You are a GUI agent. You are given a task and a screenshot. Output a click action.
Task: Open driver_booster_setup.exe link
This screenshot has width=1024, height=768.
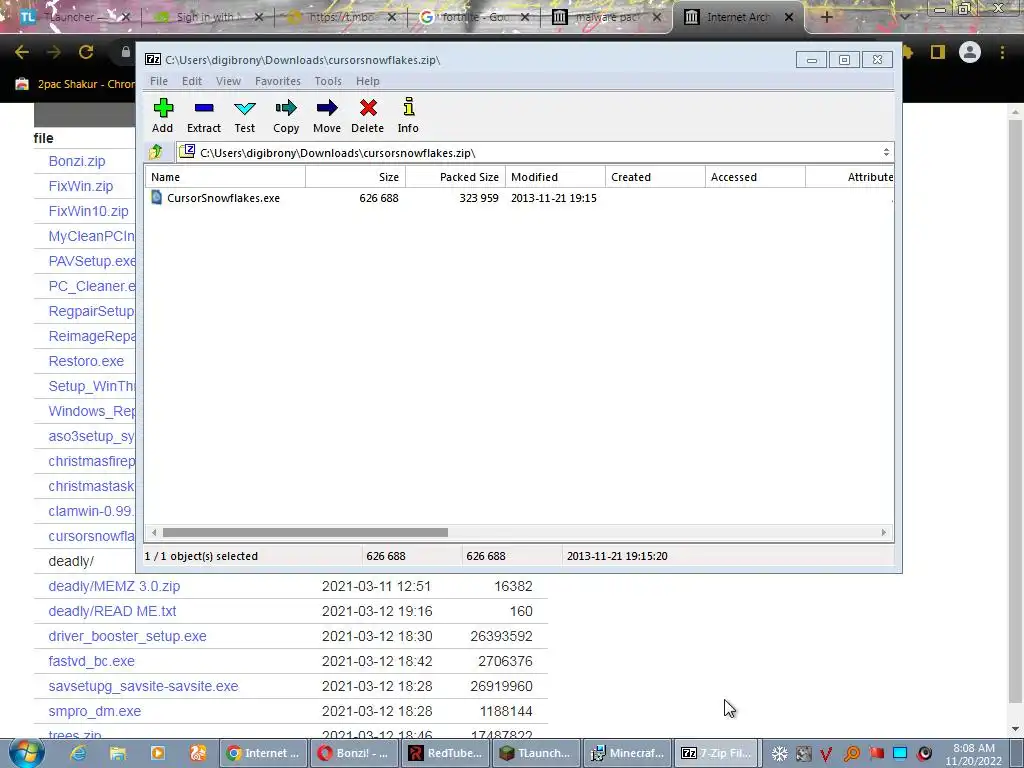pos(127,636)
